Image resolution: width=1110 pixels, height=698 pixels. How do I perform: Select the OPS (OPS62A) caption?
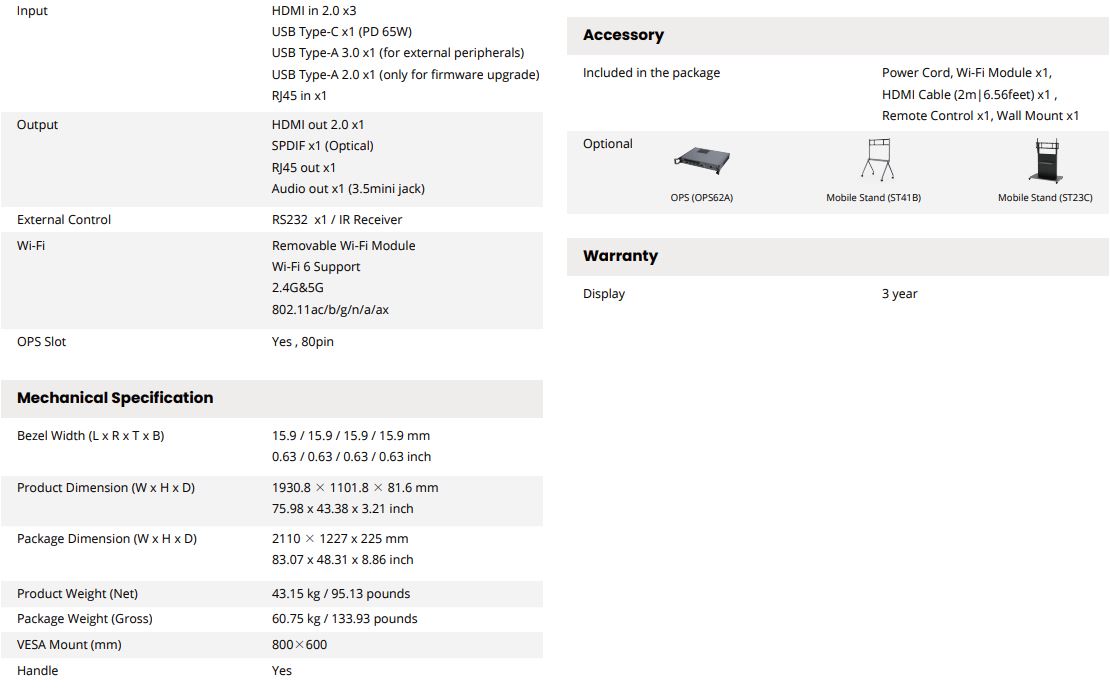click(702, 198)
